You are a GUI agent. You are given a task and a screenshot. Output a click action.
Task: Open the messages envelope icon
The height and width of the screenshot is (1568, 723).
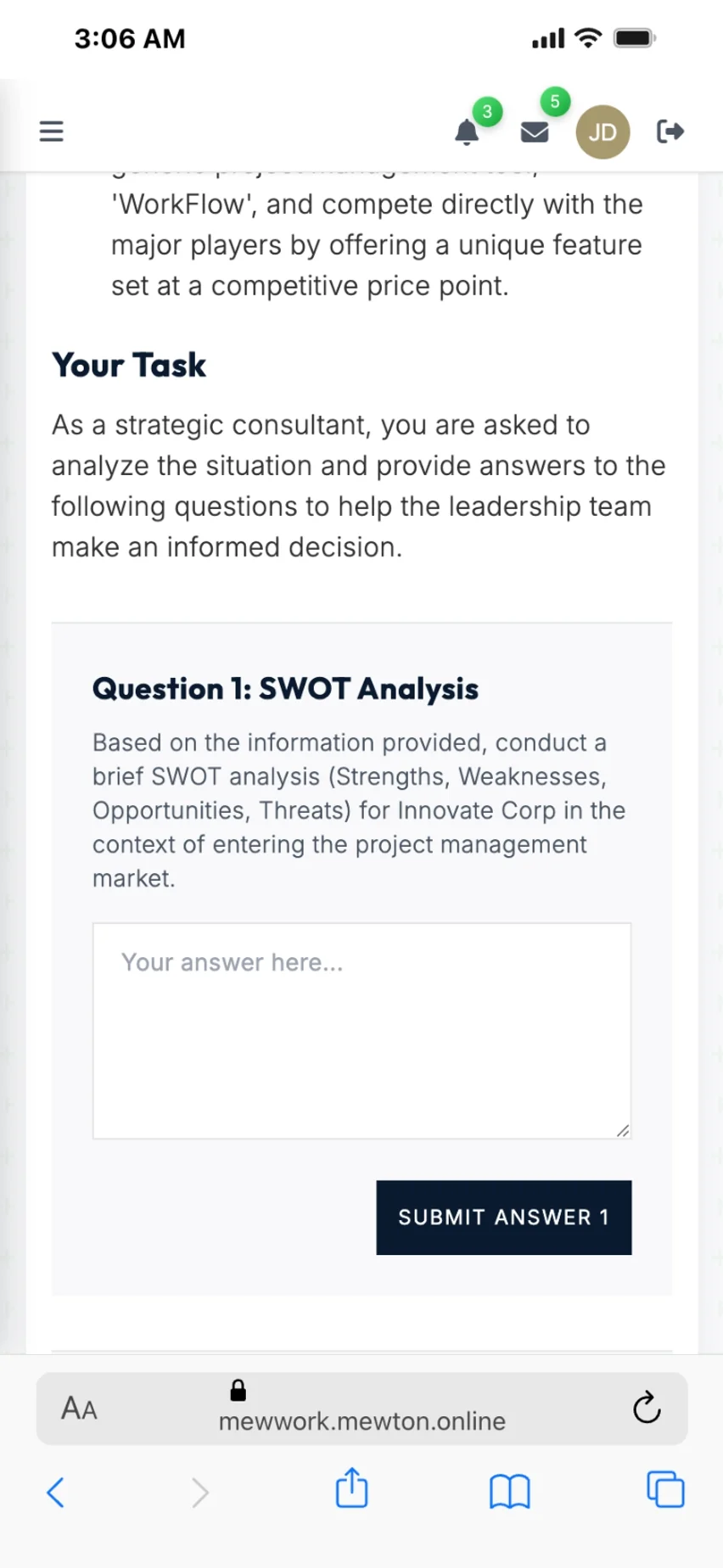click(x=535, y=132)
